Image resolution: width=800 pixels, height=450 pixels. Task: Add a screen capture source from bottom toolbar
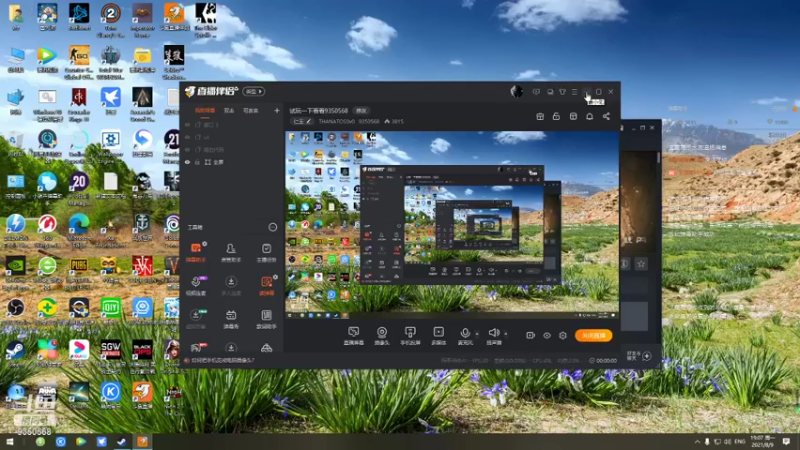tap(354, 336)
